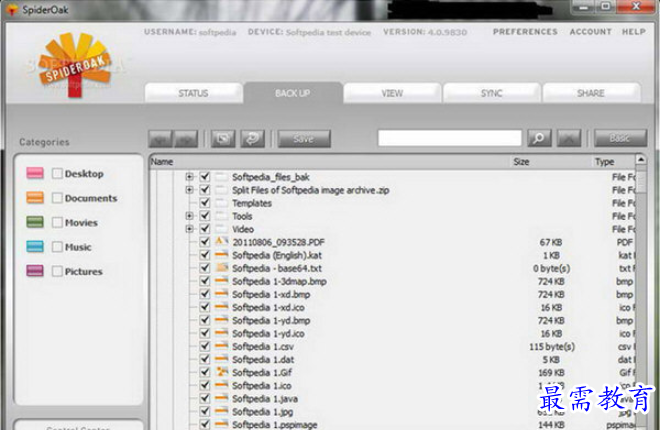Select the Softpedia 1.ico file name
661x430 pixels.
[x=261, y=385]
